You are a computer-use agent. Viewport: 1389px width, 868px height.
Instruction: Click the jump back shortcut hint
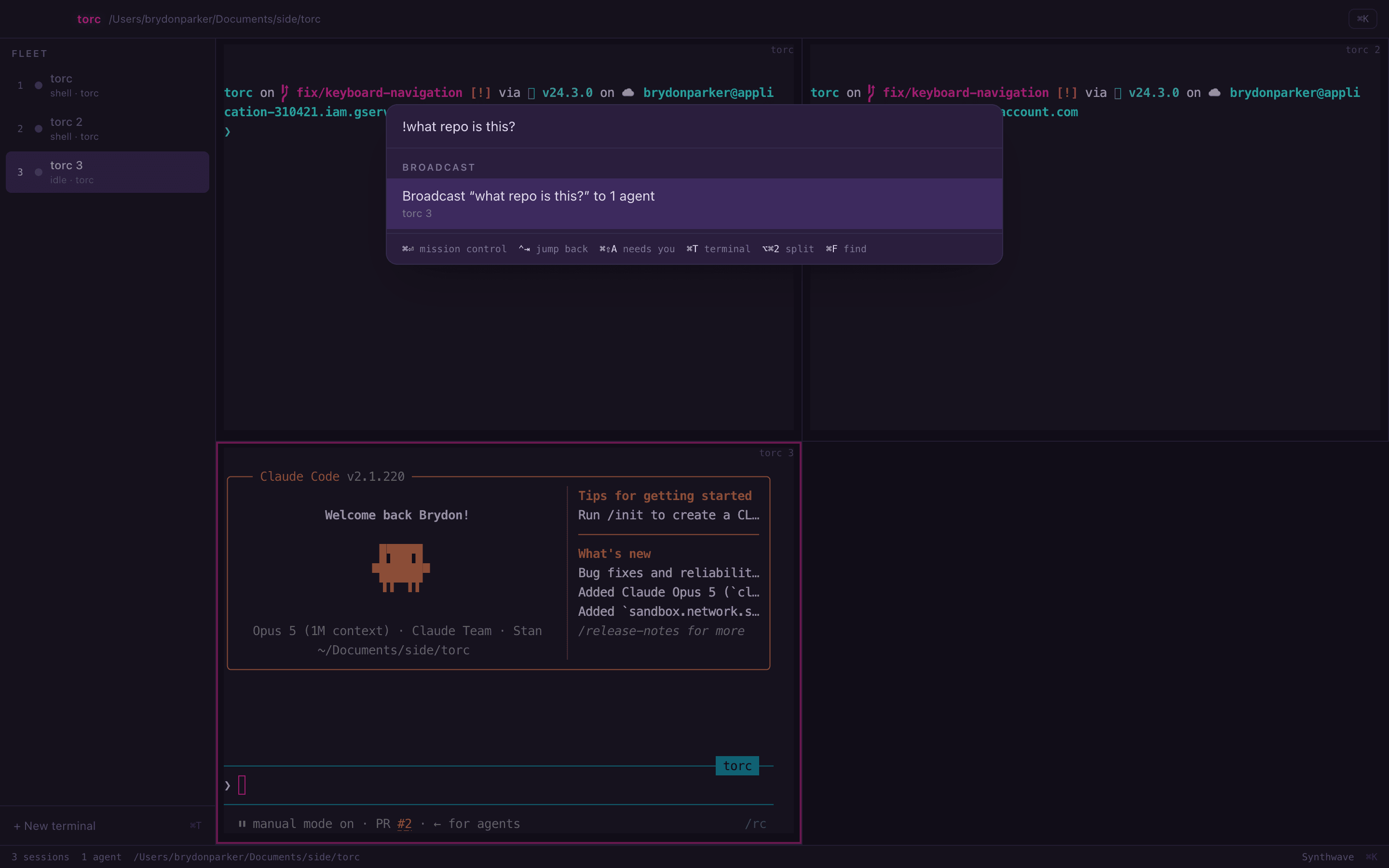553,248
